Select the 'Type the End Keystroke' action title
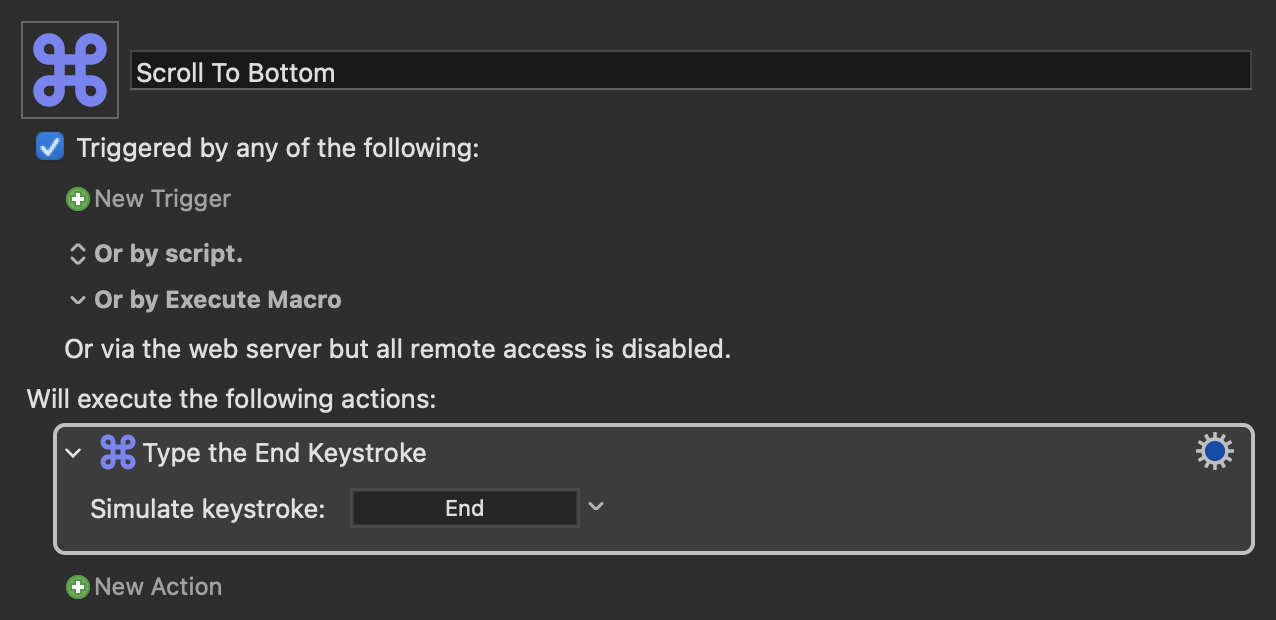Screen dimensions: 1276x620 [284, 453]
